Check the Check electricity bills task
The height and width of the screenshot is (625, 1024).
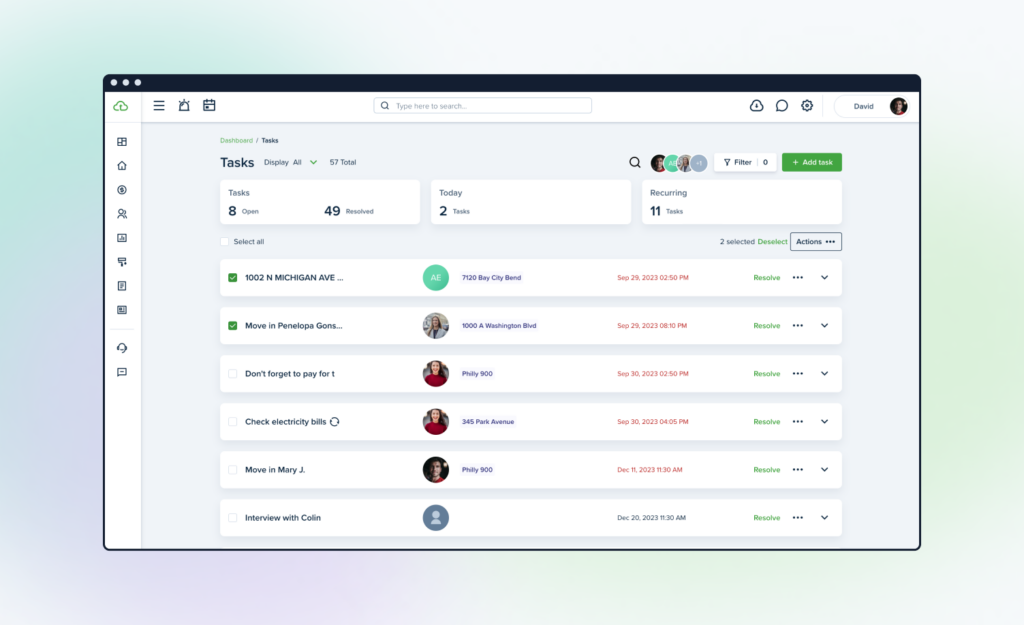tap(232, 421)
